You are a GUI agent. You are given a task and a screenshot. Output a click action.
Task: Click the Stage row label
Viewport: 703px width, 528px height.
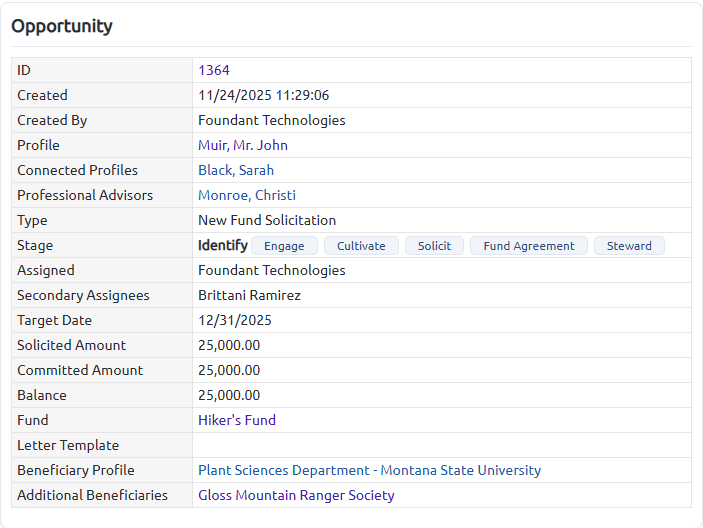coord(35,246)
